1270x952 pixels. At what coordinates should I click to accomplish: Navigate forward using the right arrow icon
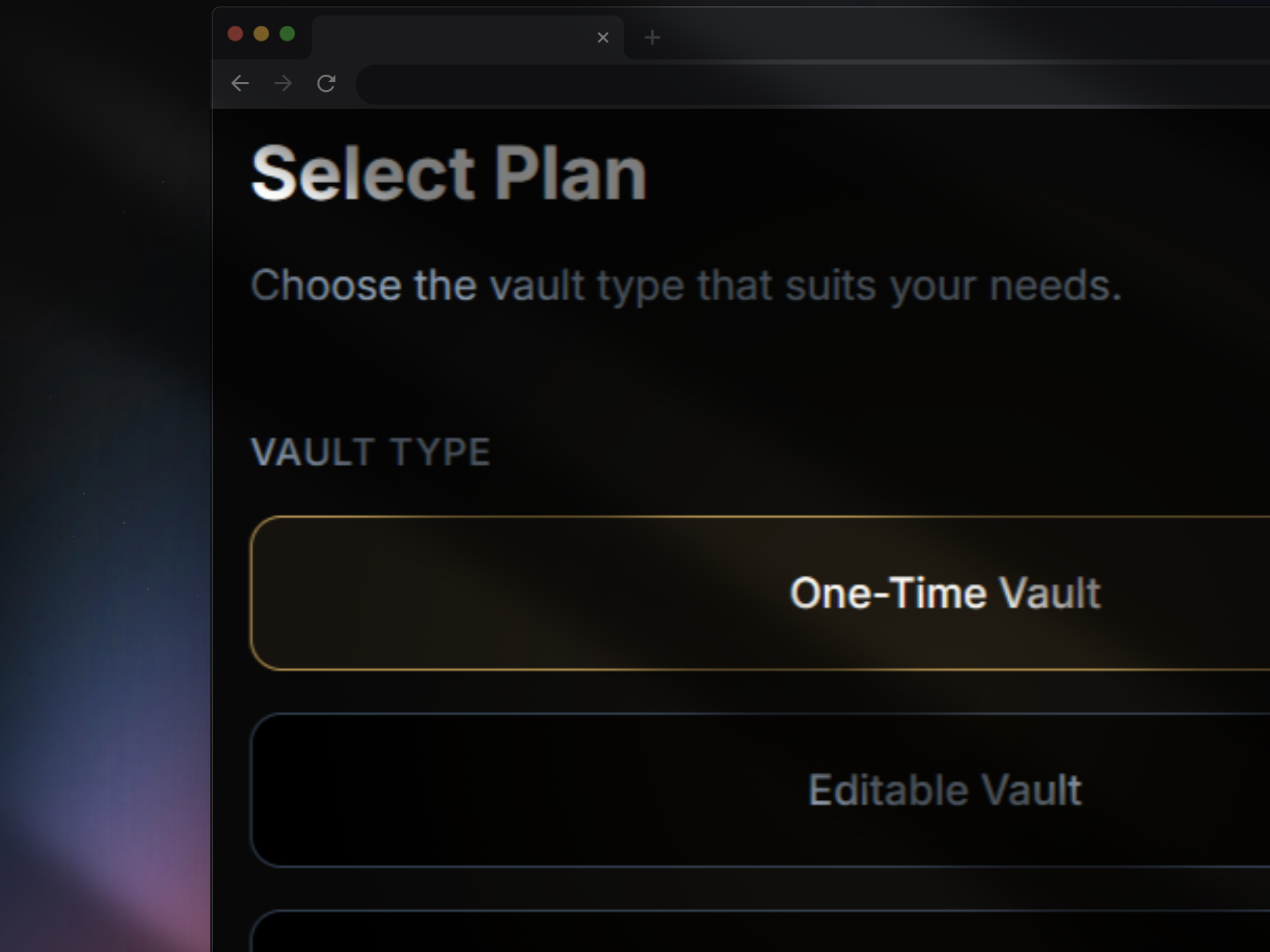coord(282,83)
